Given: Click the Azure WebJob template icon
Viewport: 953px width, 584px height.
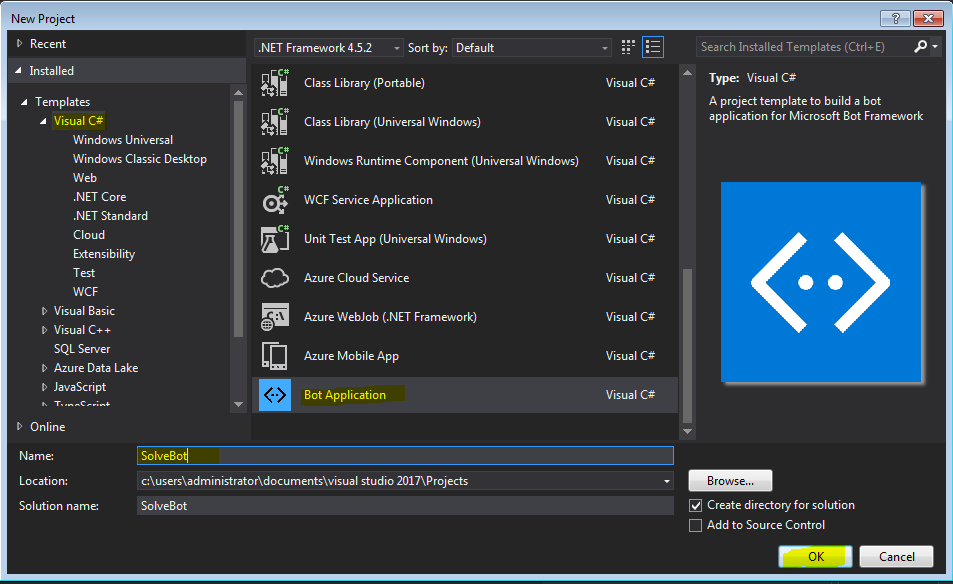Looking at the screenshot, I should 275,317.
